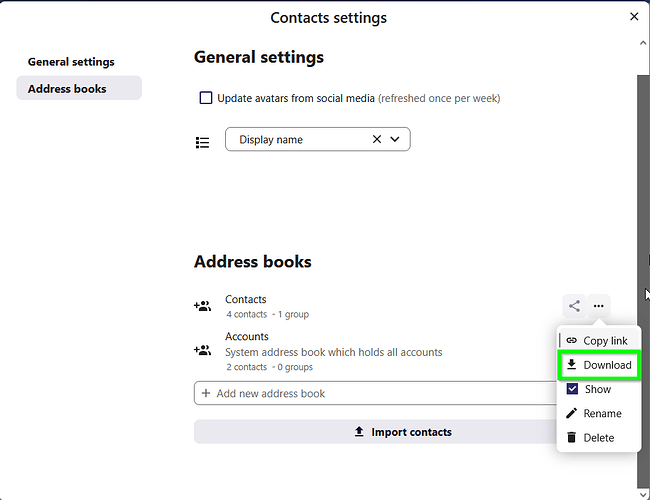Select Copy link from the actions menu

click(x=598, y=341)
